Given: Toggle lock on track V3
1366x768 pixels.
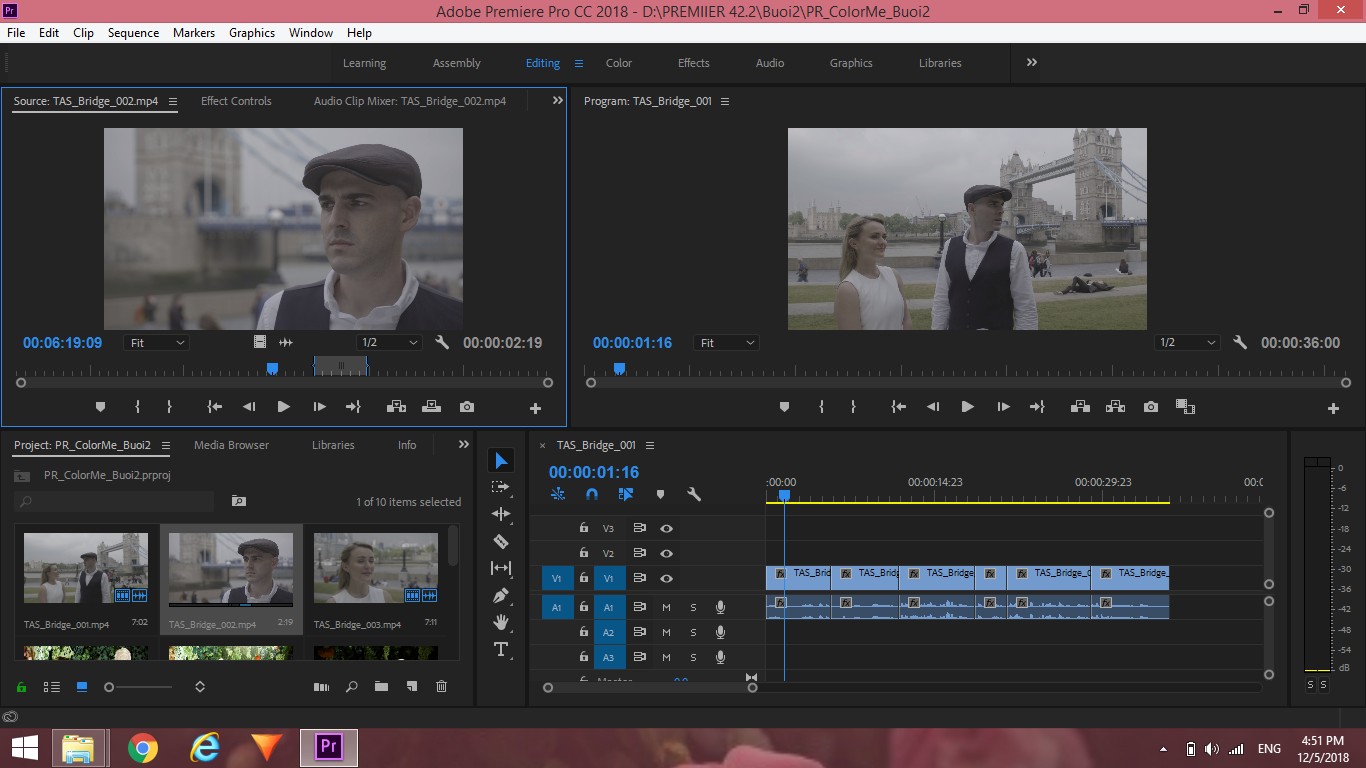Looking at the screenshot, I should (x=584, y=528).
